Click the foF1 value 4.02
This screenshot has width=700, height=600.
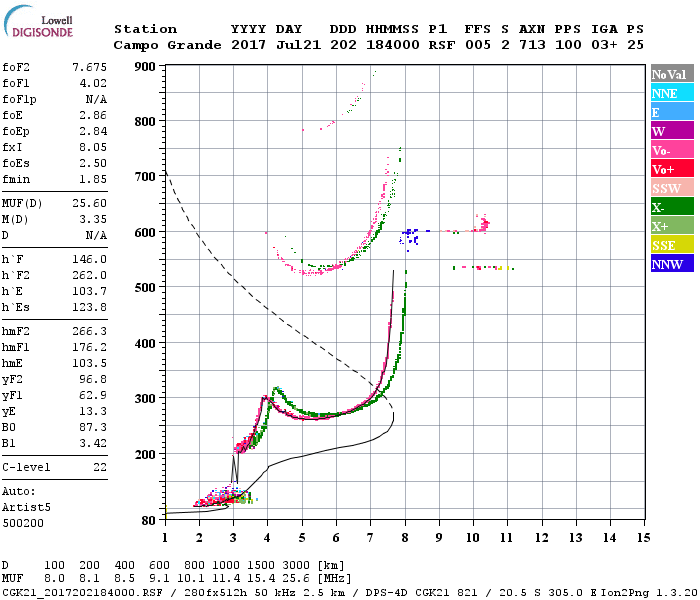[93, 83]
